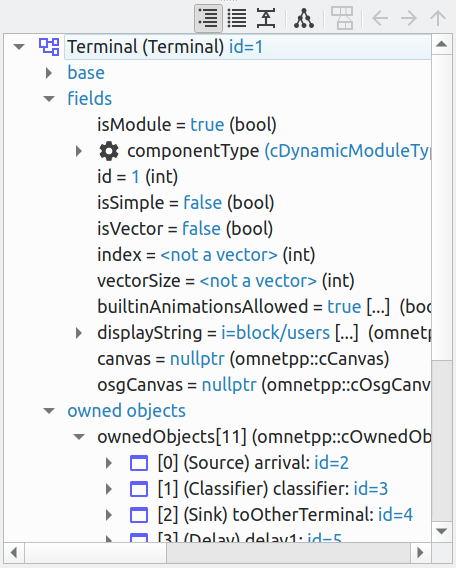456x568 pixels.
Task: Collapse the fields section
Action: tap(49, 99)
